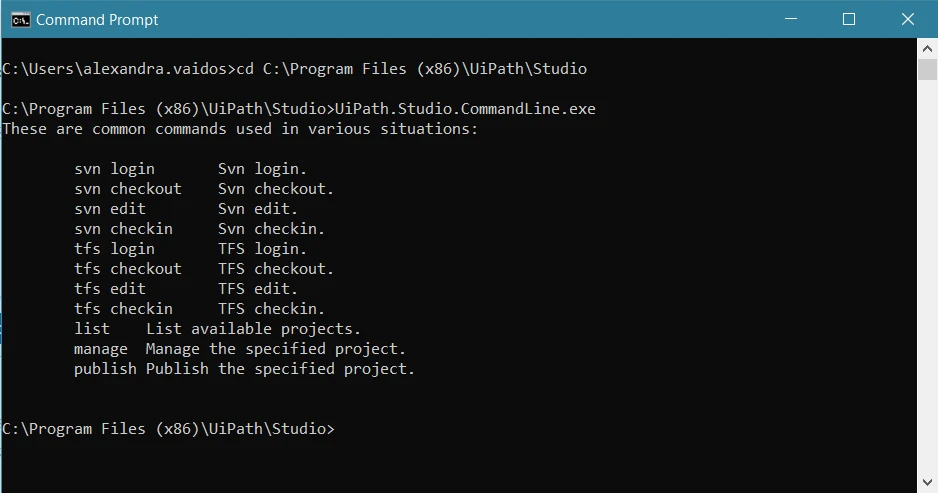Click the 'tfs login' command entry

point(114,248)
